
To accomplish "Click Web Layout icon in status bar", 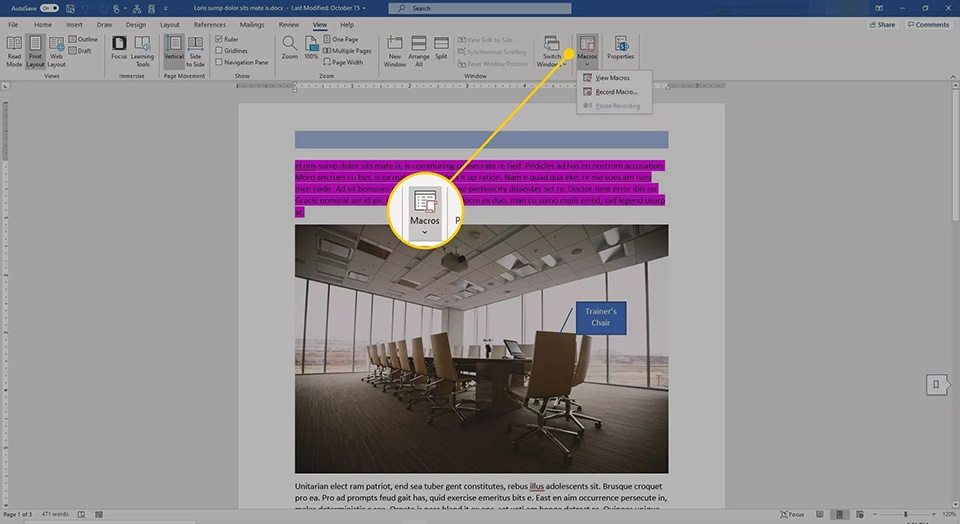I will (860, 515).
